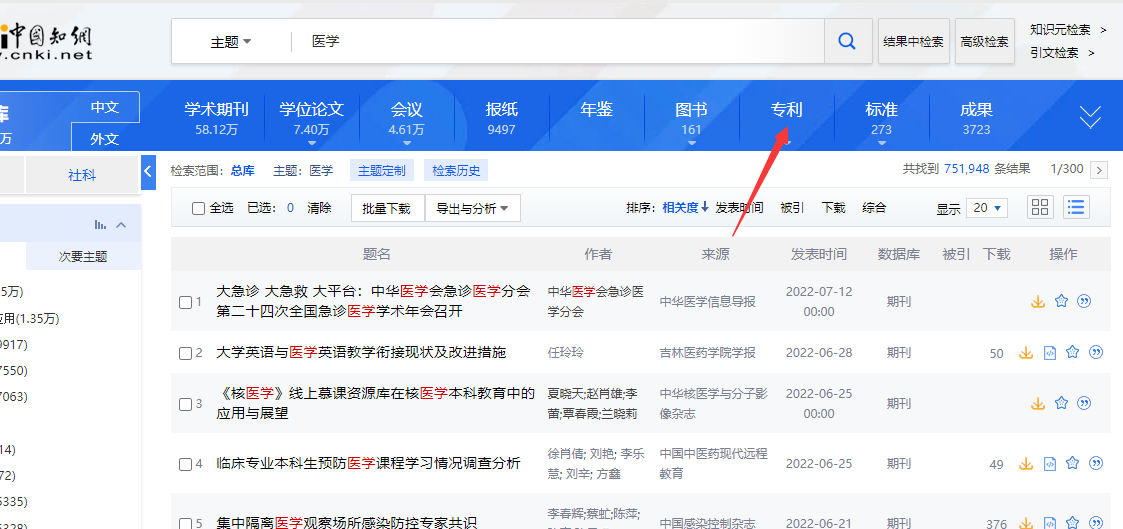Screen dimensions: 1123x529
Task: Open HTML reading for result 2
Action: pyautogui.click(x=1050, y=352)
